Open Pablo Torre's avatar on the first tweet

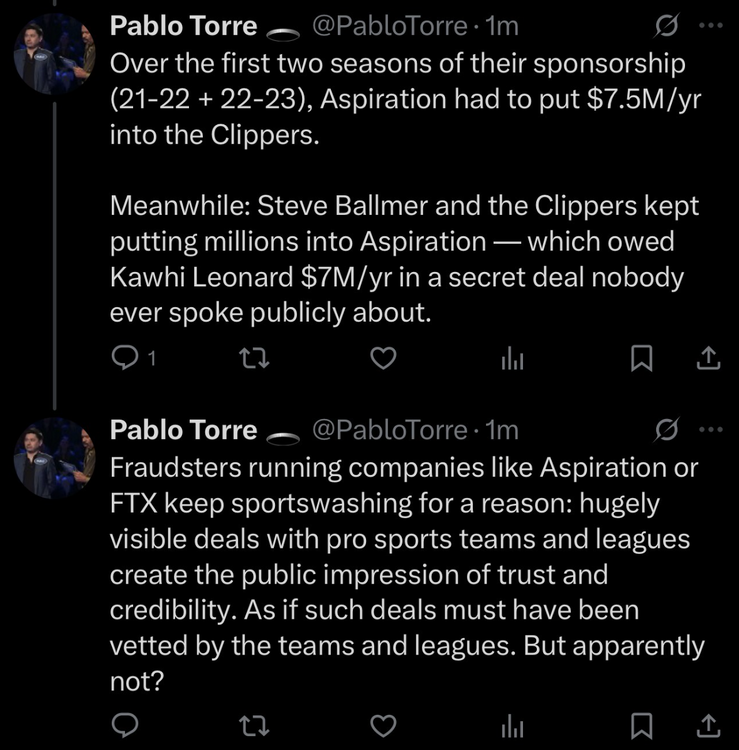54,55
